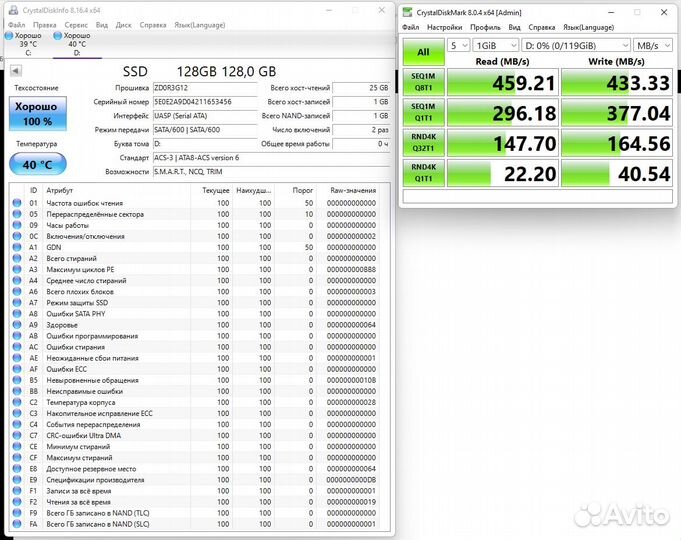The width and height of the screenshot is (681, 540).
Task: Click the interface field UASP (Serial ATA)
Action: pyautogui.click(x=205, y=116)
